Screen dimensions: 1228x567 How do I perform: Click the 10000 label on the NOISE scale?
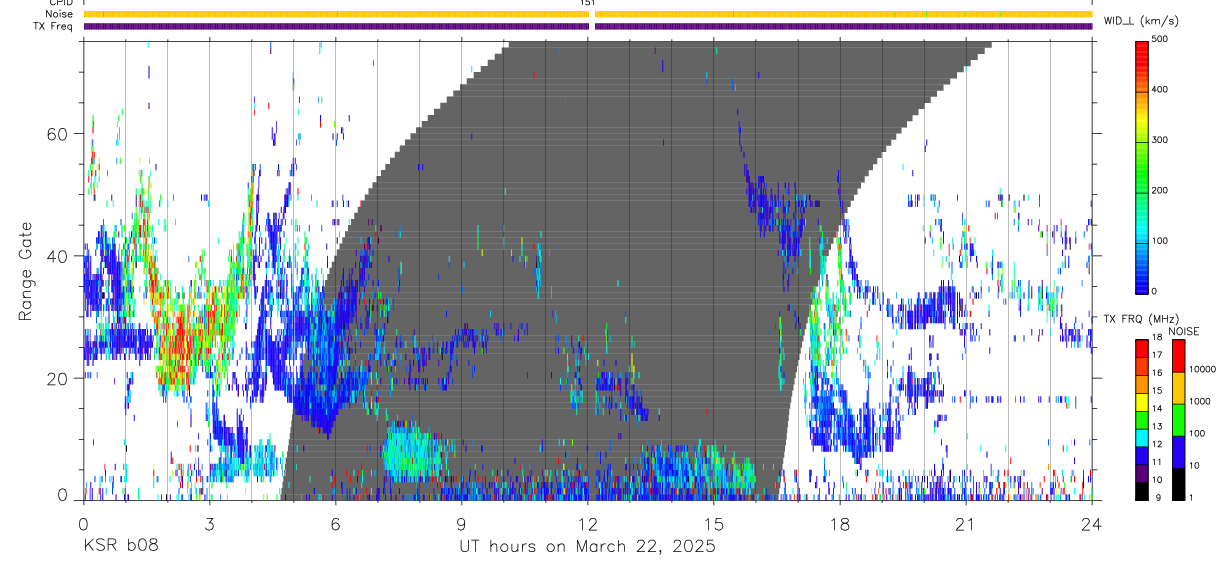[1201, 369]
